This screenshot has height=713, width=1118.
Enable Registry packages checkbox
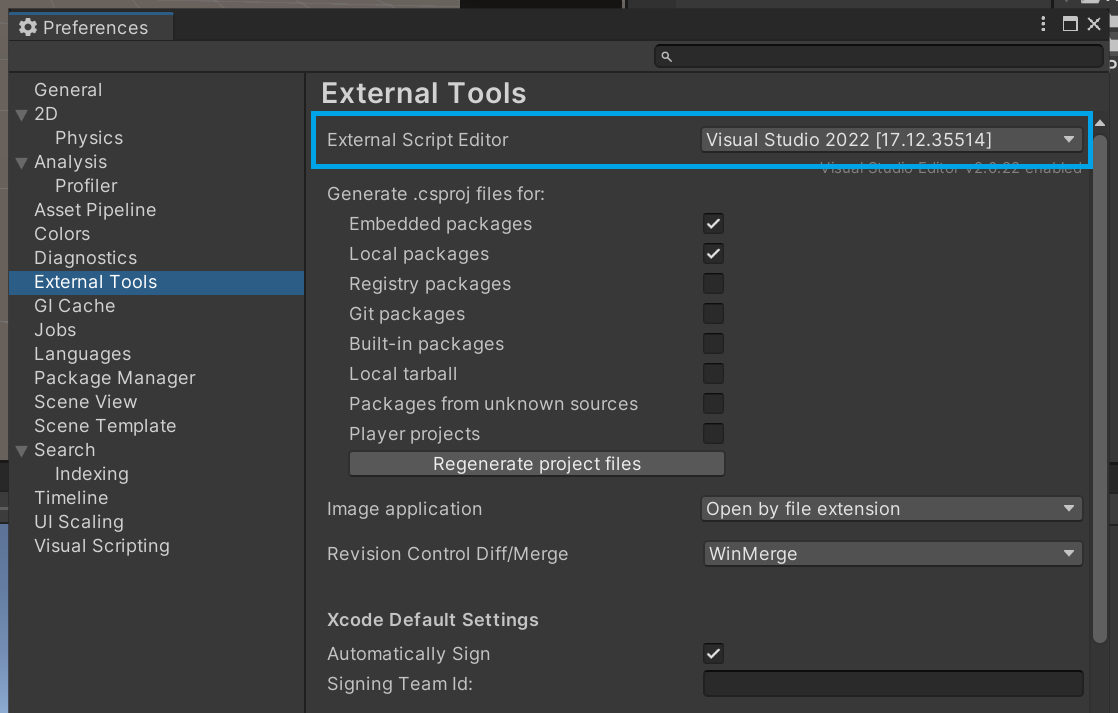713,284
